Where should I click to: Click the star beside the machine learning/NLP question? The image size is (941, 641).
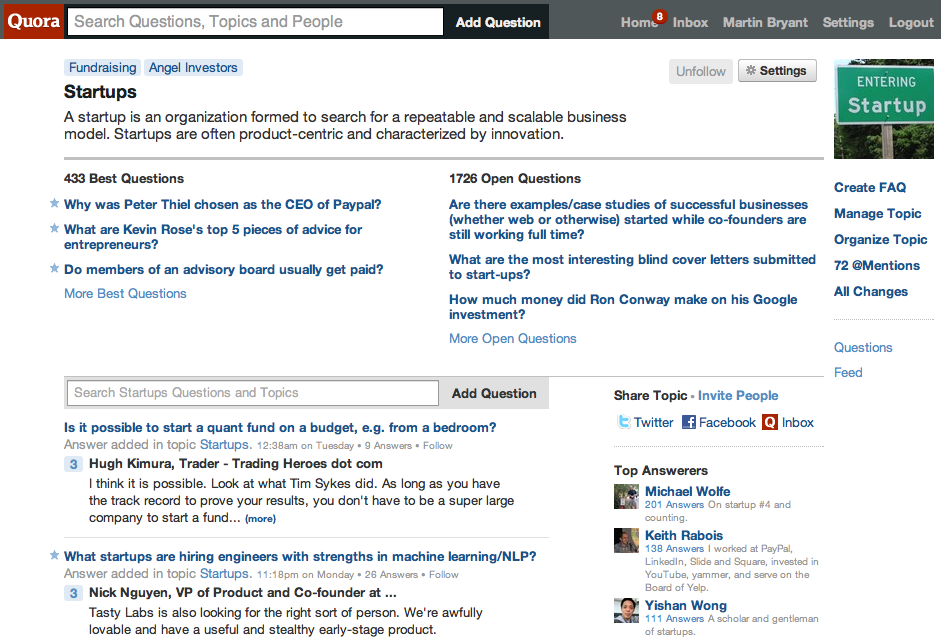point(54,555)
